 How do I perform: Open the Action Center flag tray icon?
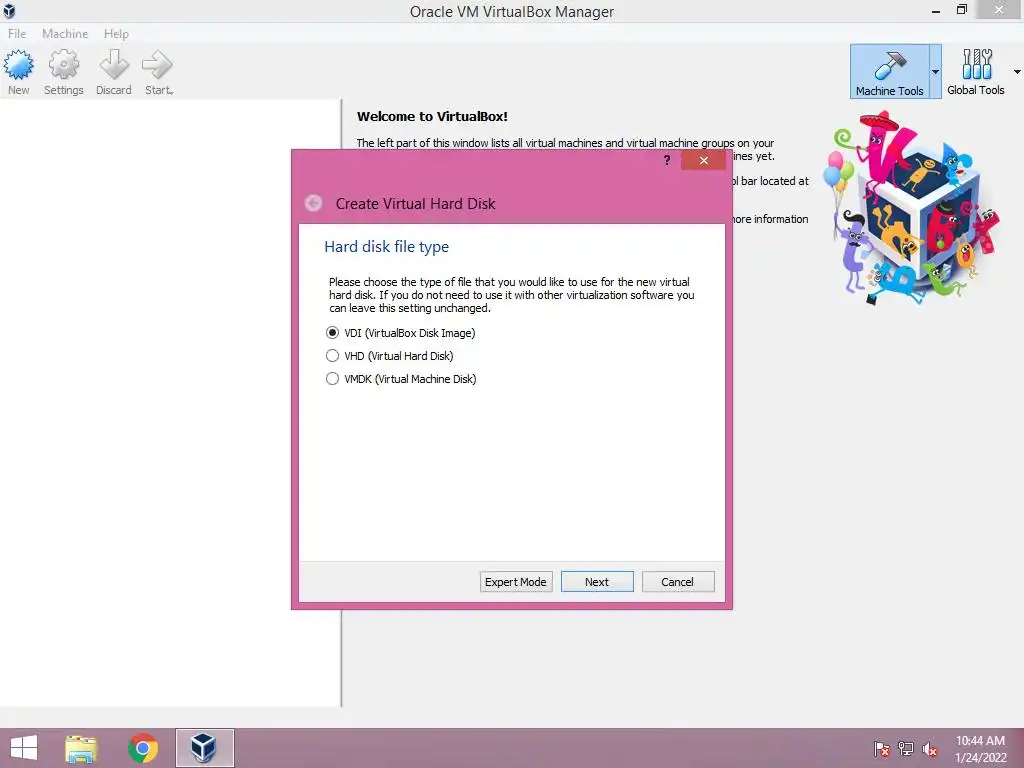[x=882, y=749]
